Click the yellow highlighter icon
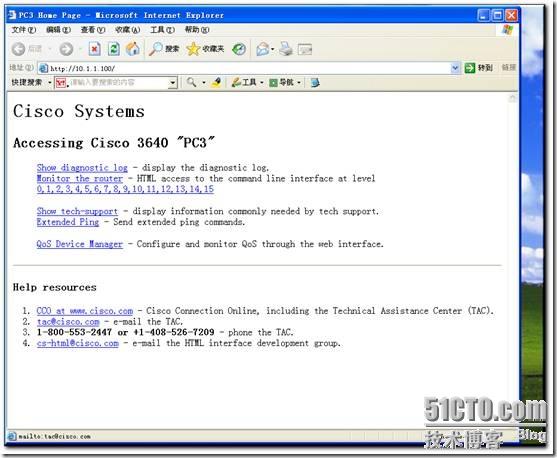The width and height of the screenshot is (557, 458). (x=216, y=82)
